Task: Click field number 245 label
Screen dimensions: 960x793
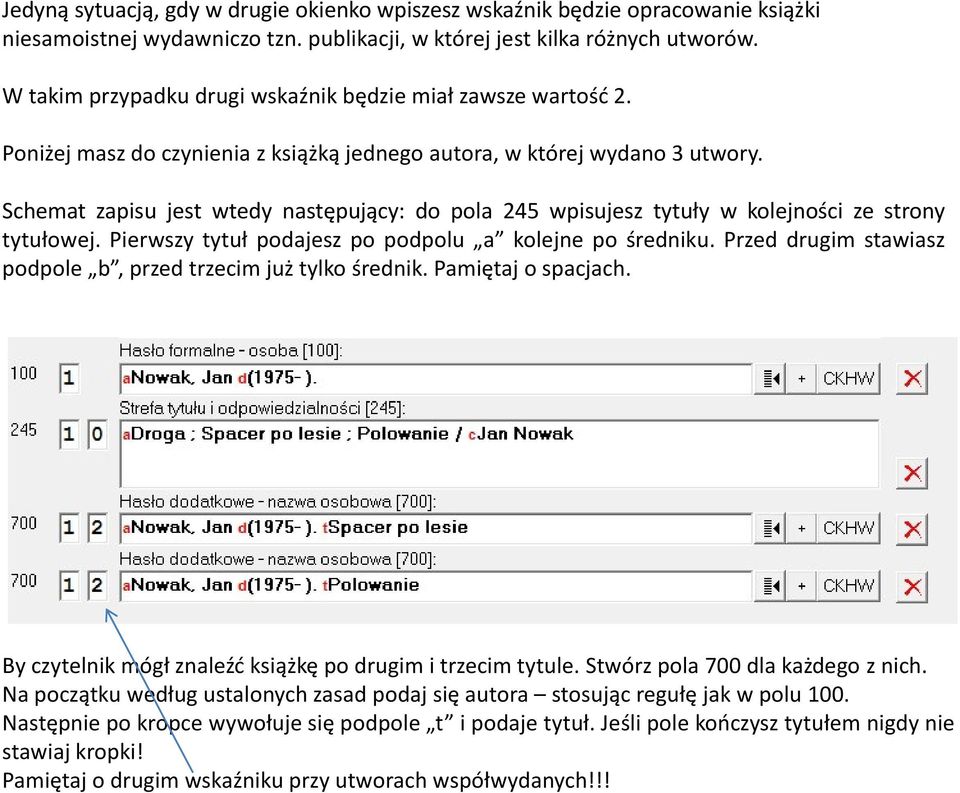Action: 23,430
